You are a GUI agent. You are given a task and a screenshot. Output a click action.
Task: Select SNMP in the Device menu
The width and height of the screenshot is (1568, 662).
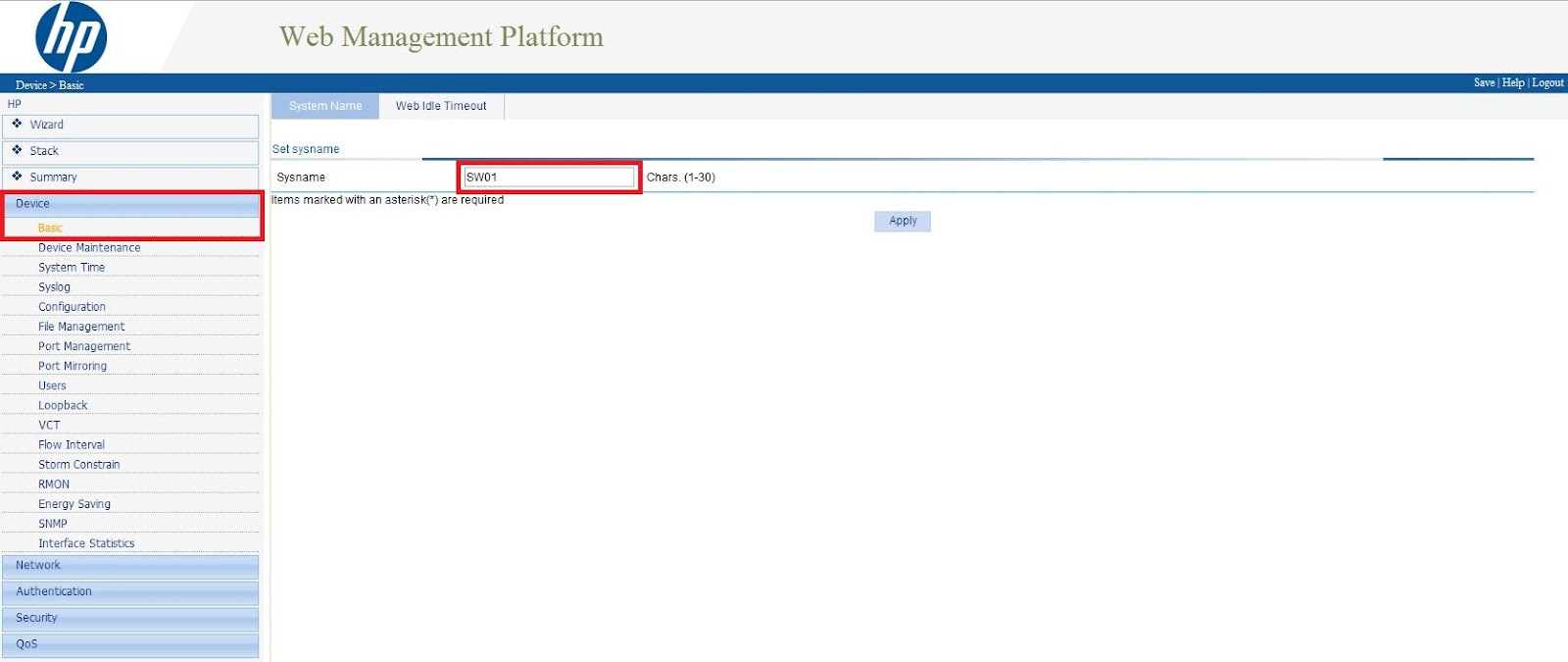tap(53, 524)
